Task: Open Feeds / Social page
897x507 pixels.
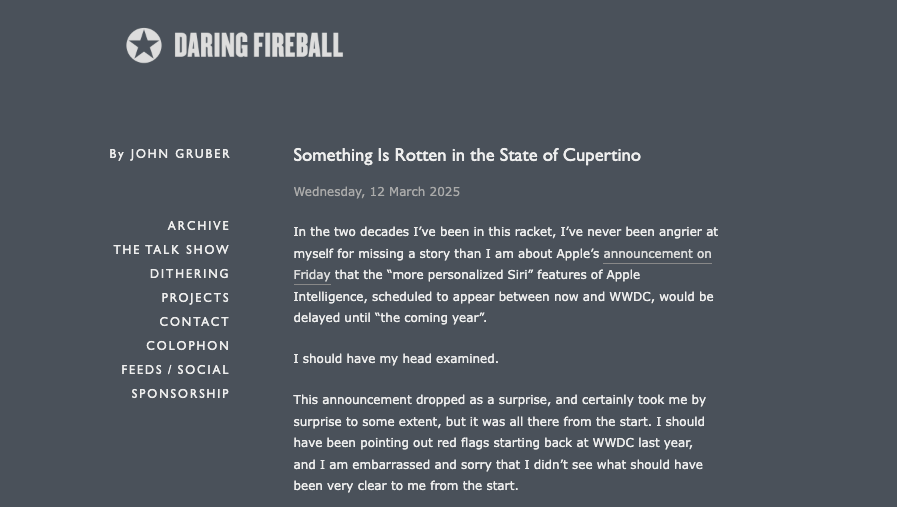Action: (x=175, y=370)
